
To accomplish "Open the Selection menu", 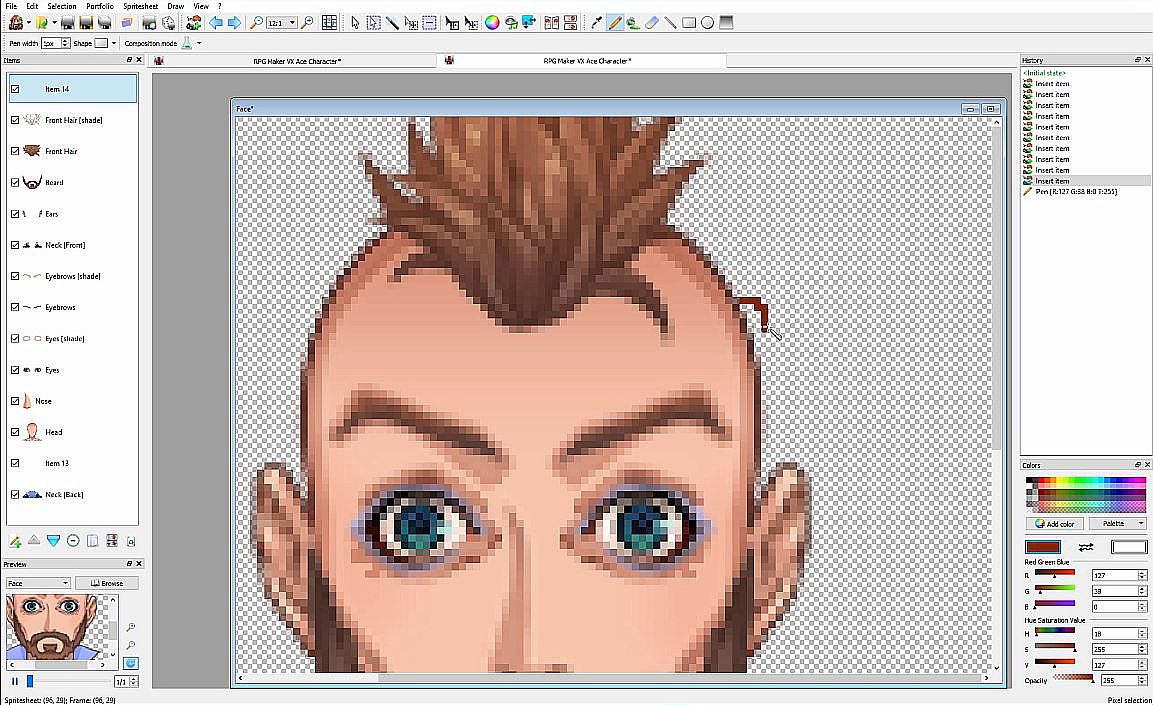I will [62, 6].
